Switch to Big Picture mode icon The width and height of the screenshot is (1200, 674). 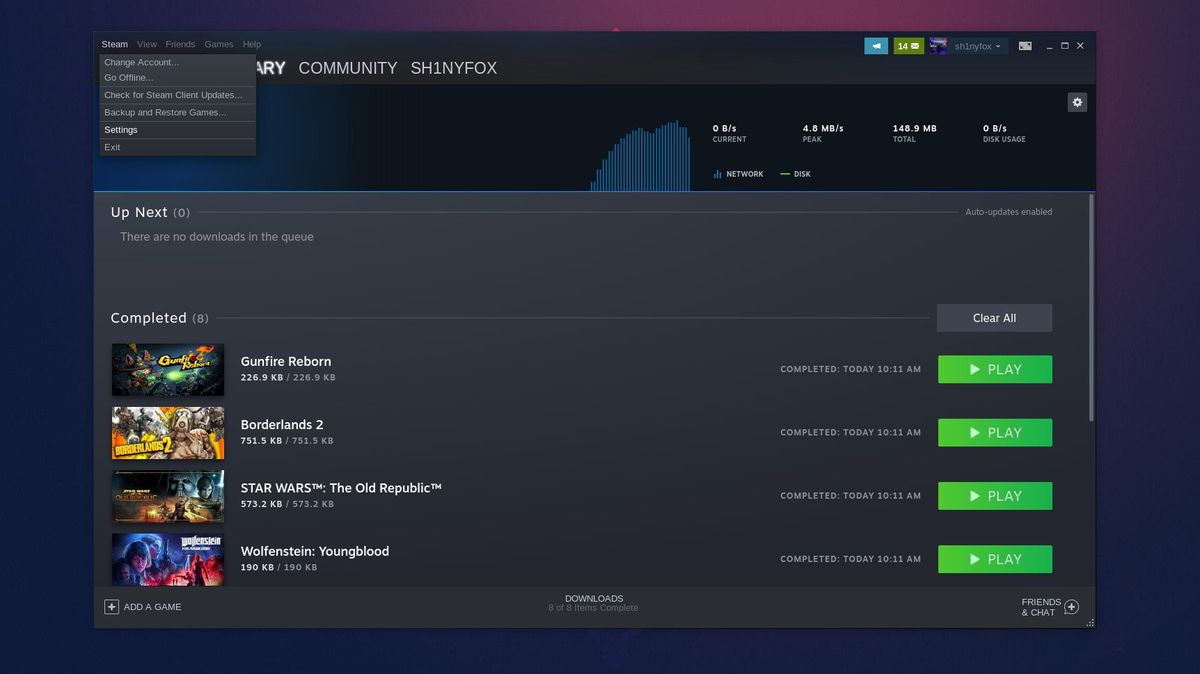1025,46
